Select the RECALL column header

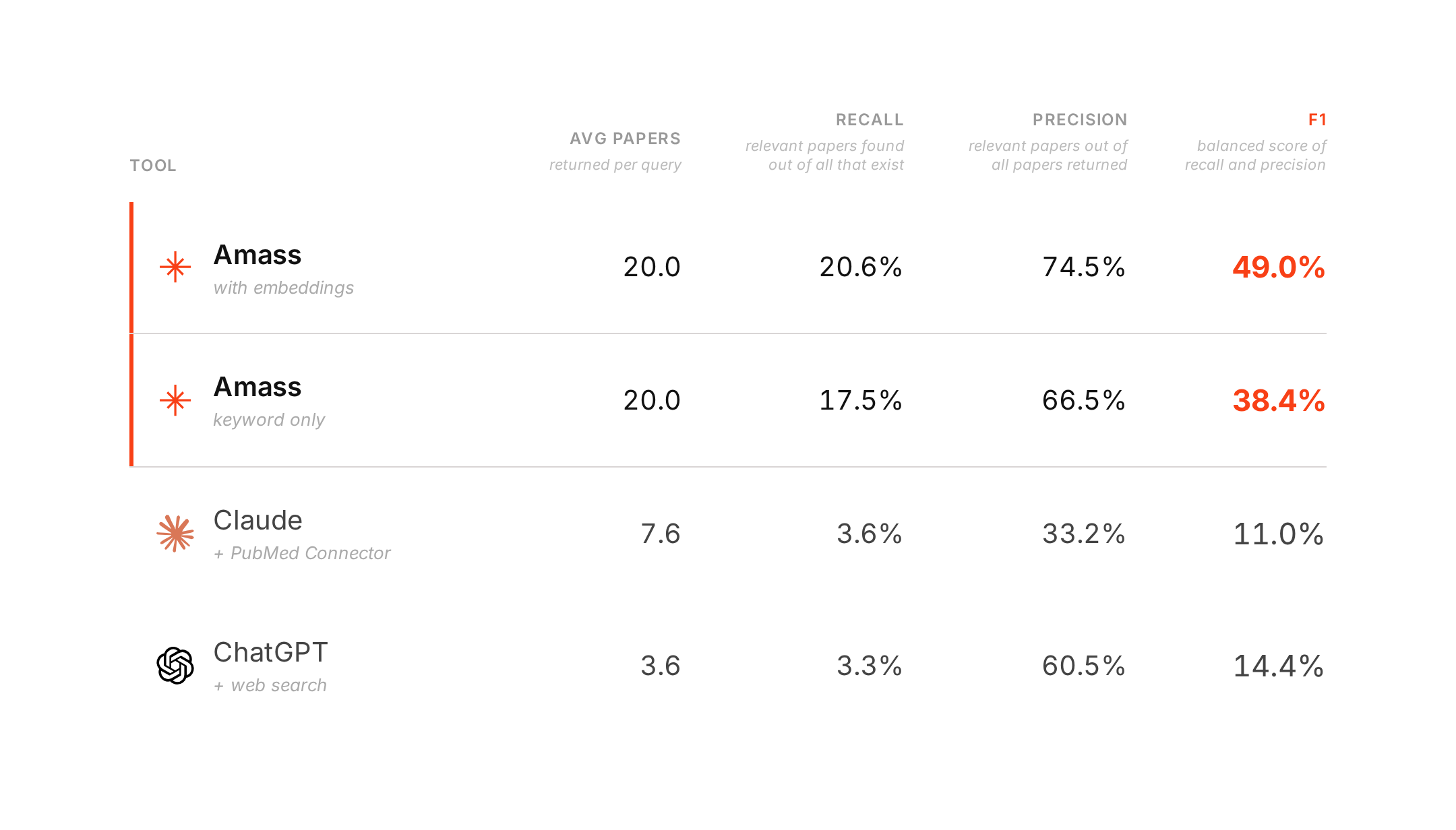[870, 120]
